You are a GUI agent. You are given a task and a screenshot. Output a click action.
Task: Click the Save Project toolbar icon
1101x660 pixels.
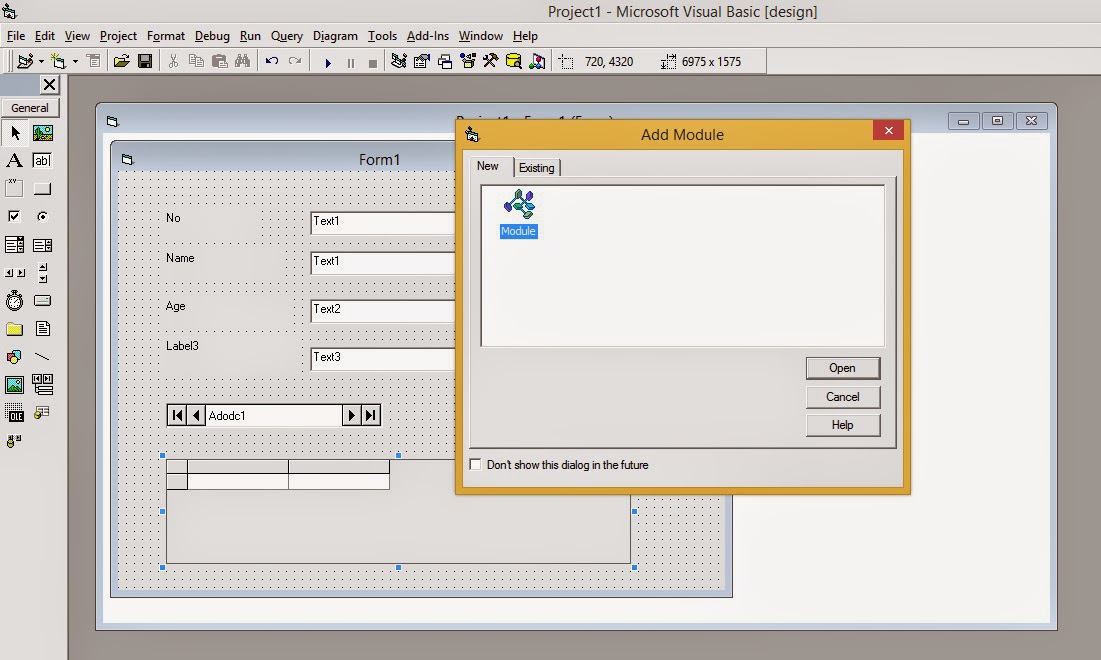click(x=145, y=61)
